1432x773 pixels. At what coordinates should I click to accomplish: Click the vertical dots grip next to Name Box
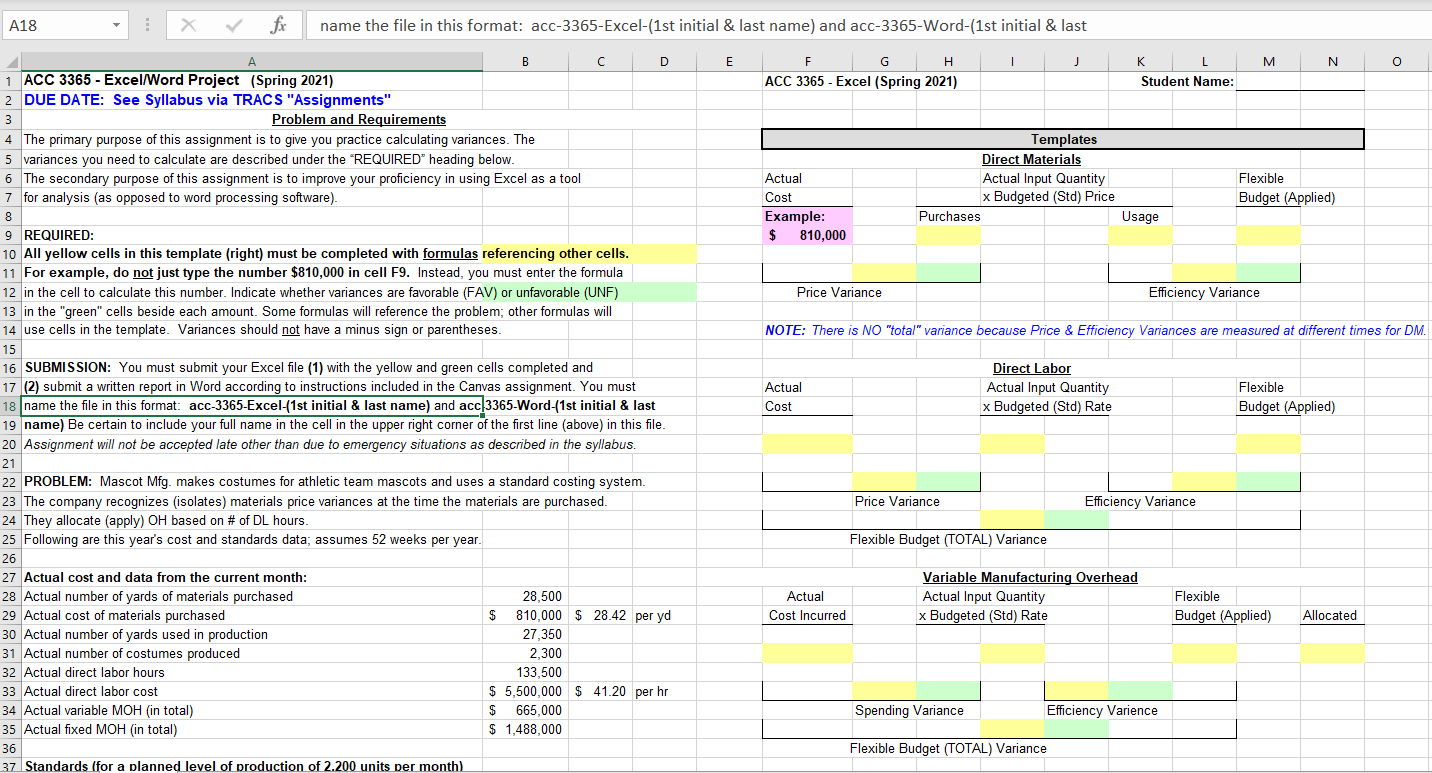pos(146,24)
